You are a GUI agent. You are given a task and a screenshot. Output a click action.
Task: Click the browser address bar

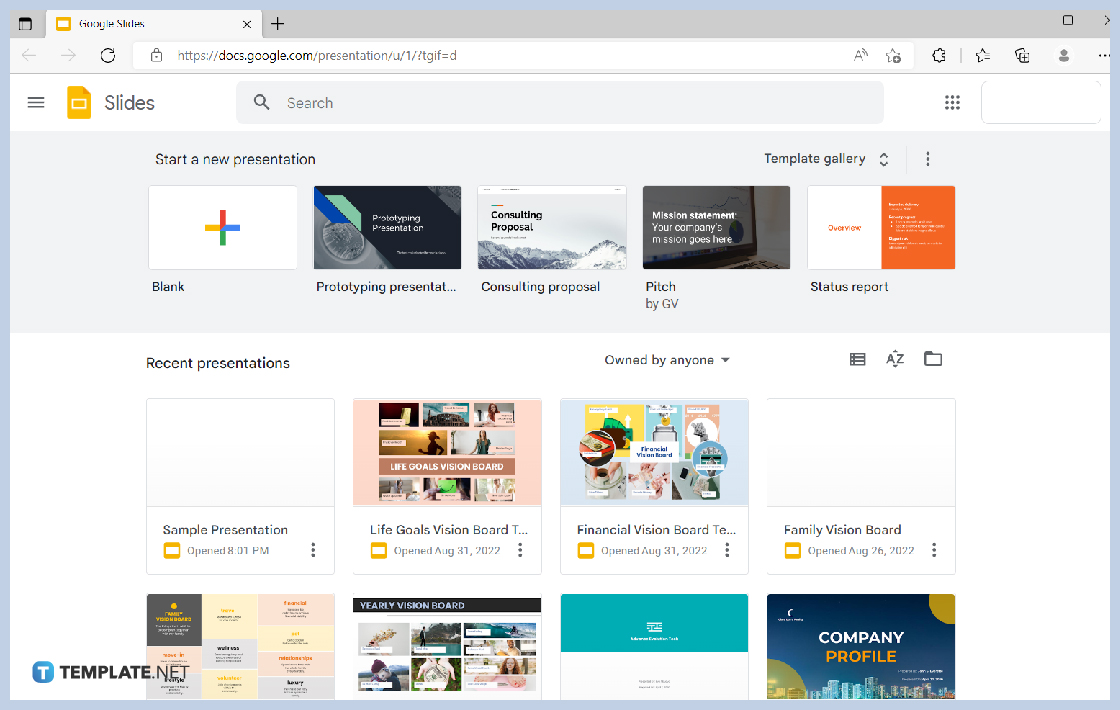[x=400, y=55]
